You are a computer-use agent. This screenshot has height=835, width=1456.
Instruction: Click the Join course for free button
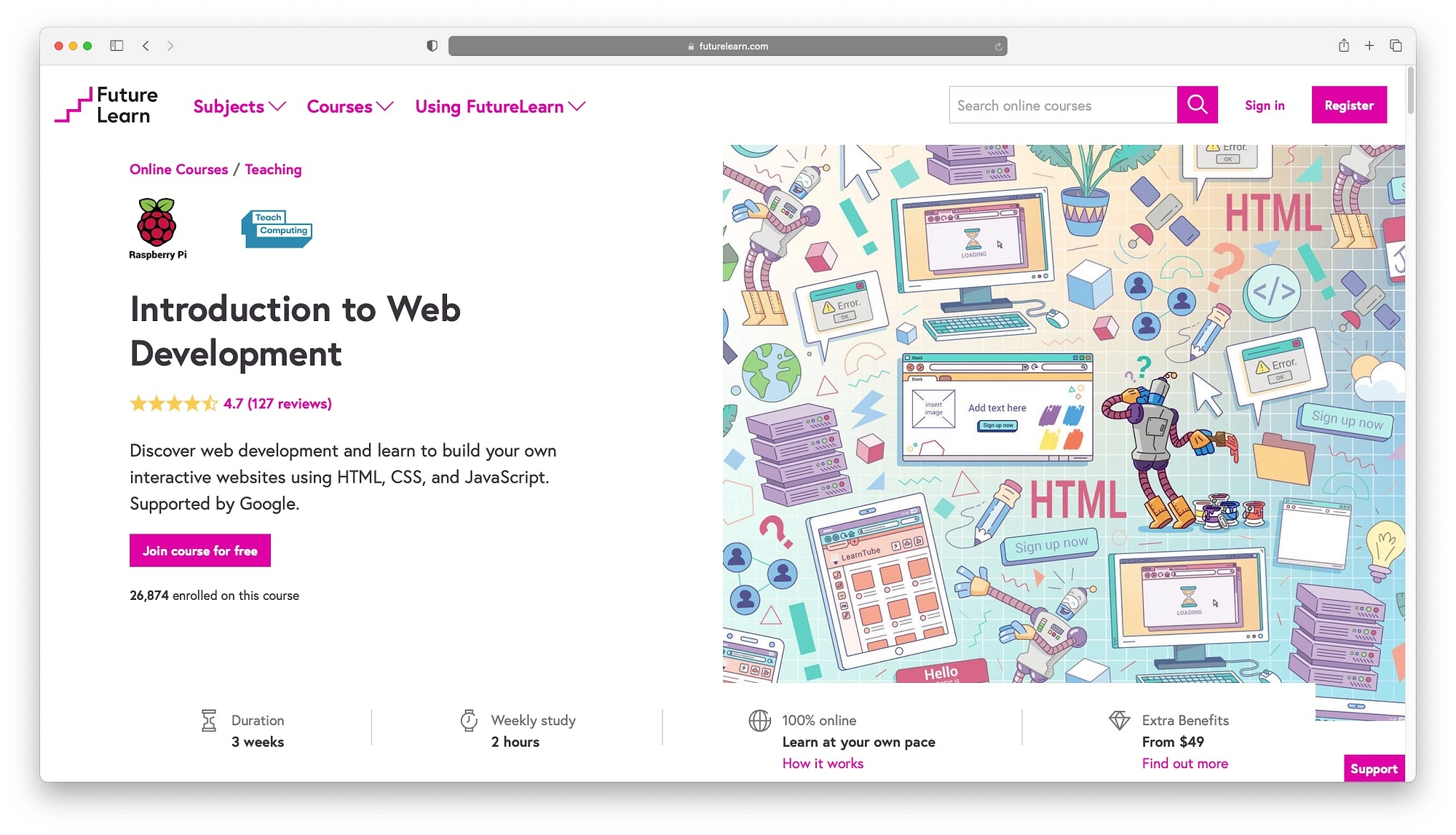click(x=199, y=551)
